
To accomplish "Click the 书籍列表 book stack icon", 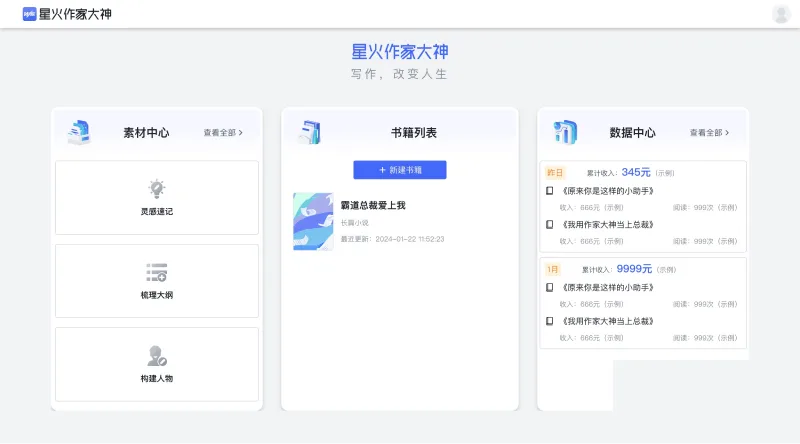I will [310, 132].
